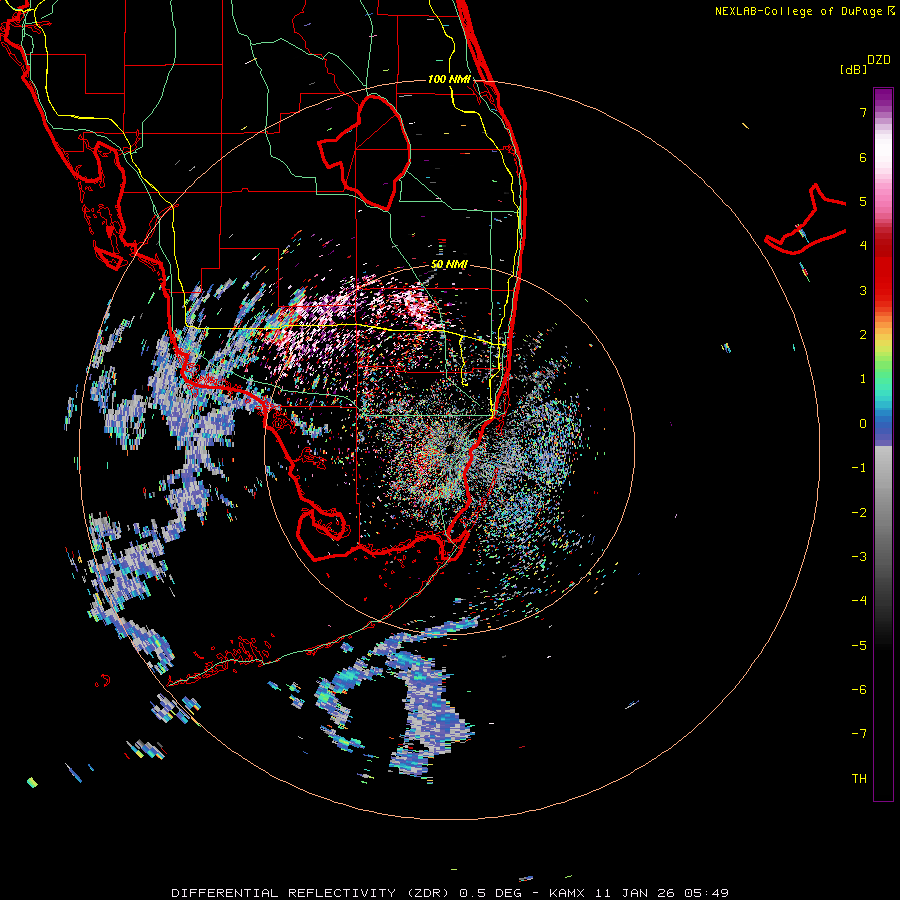Click the -5 value on color scale
The width and height of the screenshot is (900, 900).
point(859,646)
